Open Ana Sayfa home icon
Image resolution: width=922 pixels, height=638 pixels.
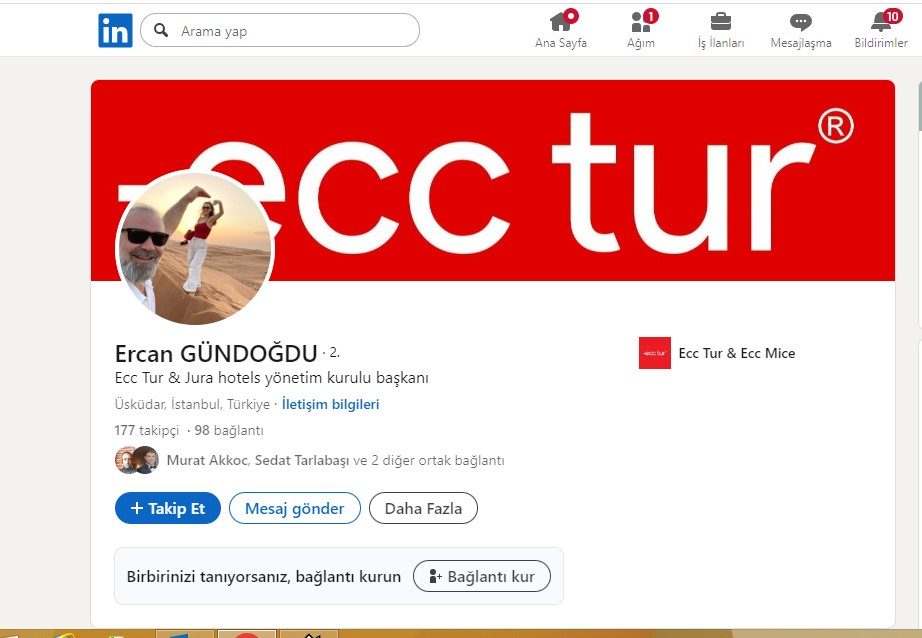click(561, 22)
